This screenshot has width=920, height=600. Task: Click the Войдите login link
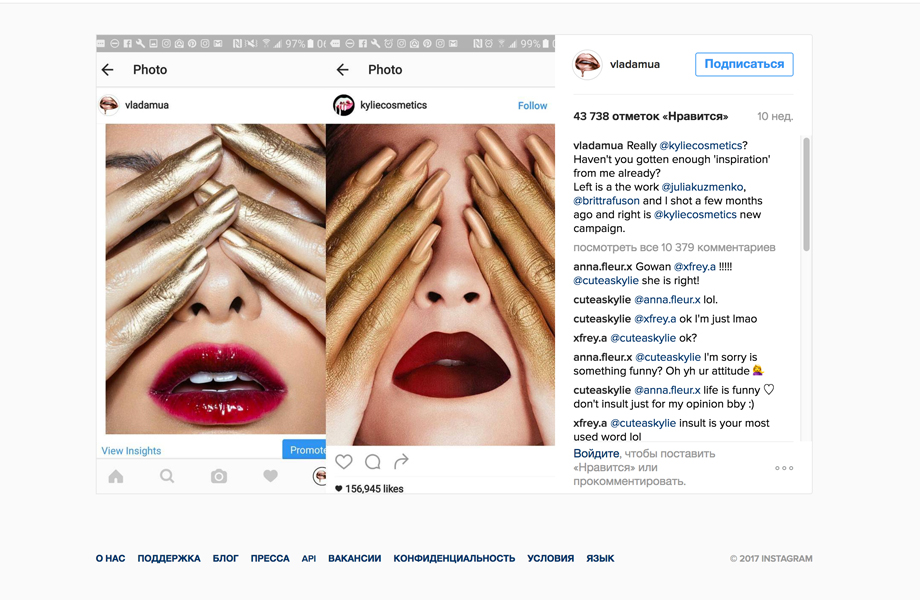click(x=596, y=454)
